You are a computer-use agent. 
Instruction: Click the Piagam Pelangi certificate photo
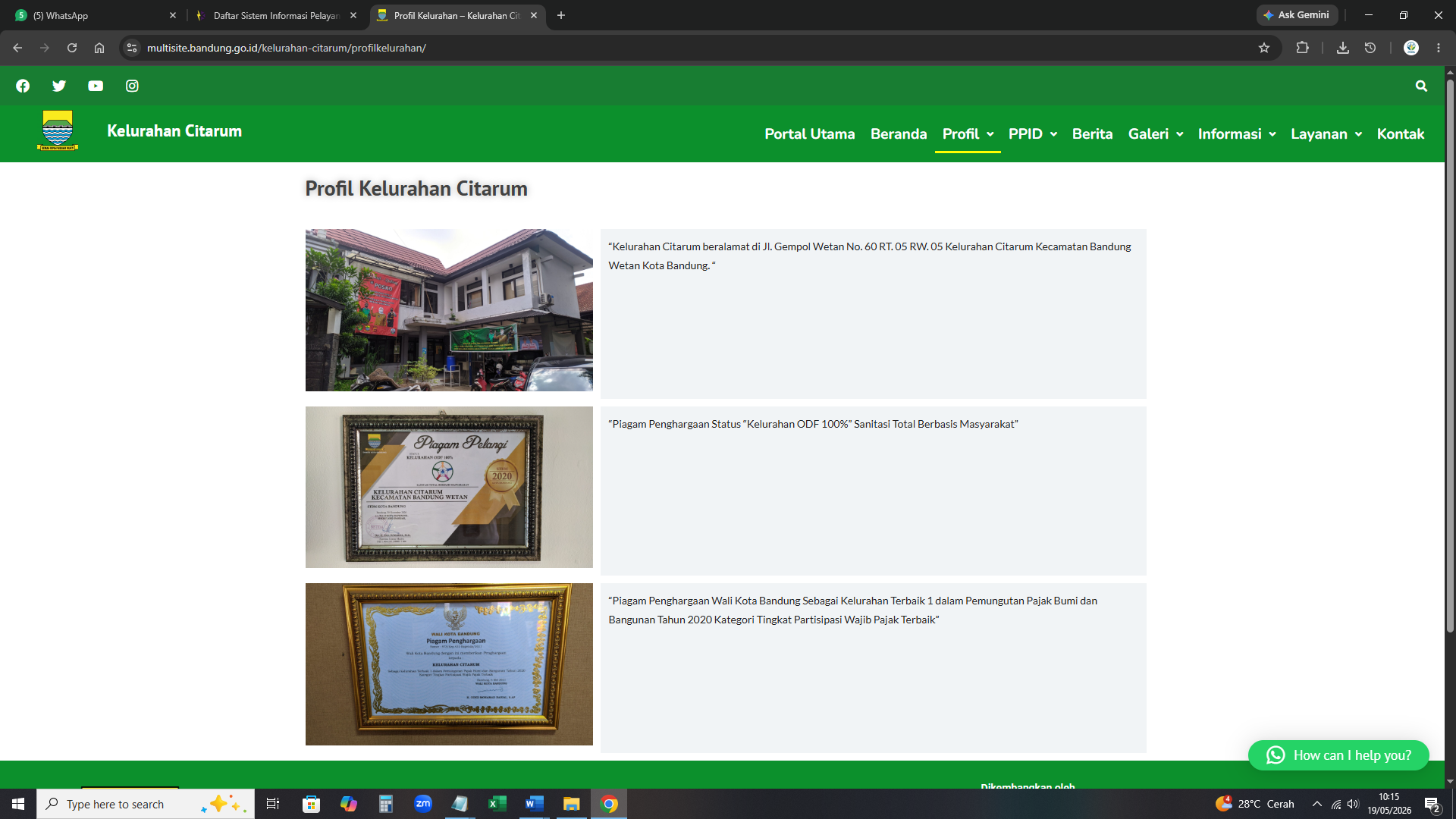pyautogui.click(x=449, y=487)
